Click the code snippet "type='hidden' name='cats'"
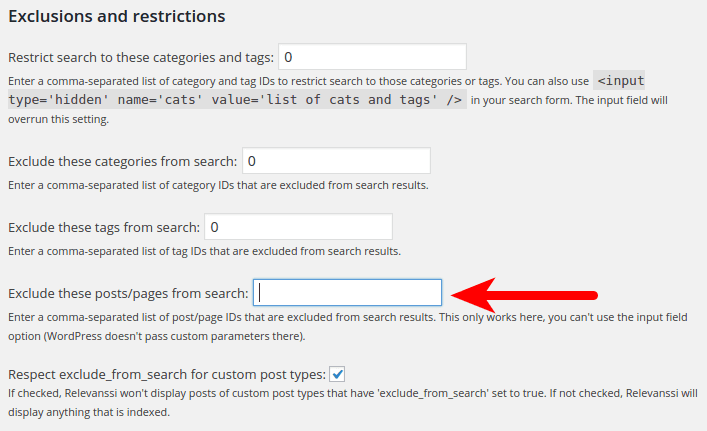 106,100
